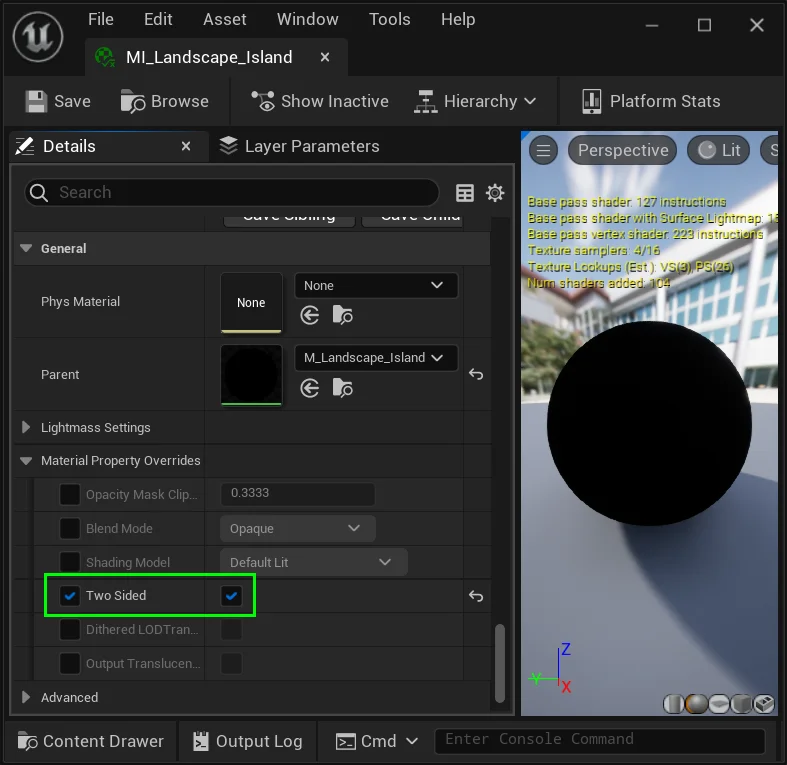Screen dimensions: 787x765
Task: Browse to Parent material in Content Browser
Action: pyautogui.click(x=342, y=388)
